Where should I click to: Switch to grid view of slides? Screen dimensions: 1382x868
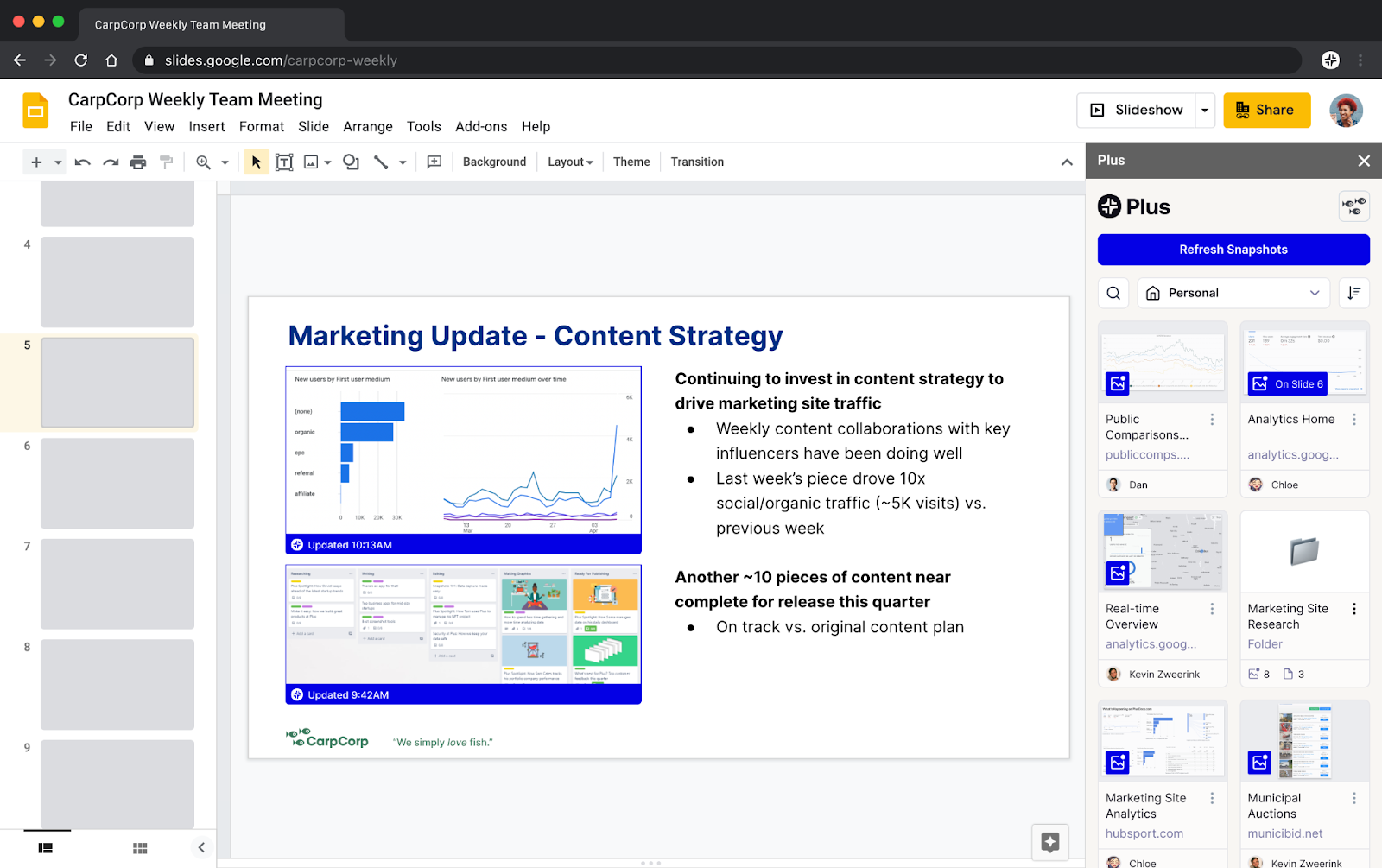click(140, 848)
